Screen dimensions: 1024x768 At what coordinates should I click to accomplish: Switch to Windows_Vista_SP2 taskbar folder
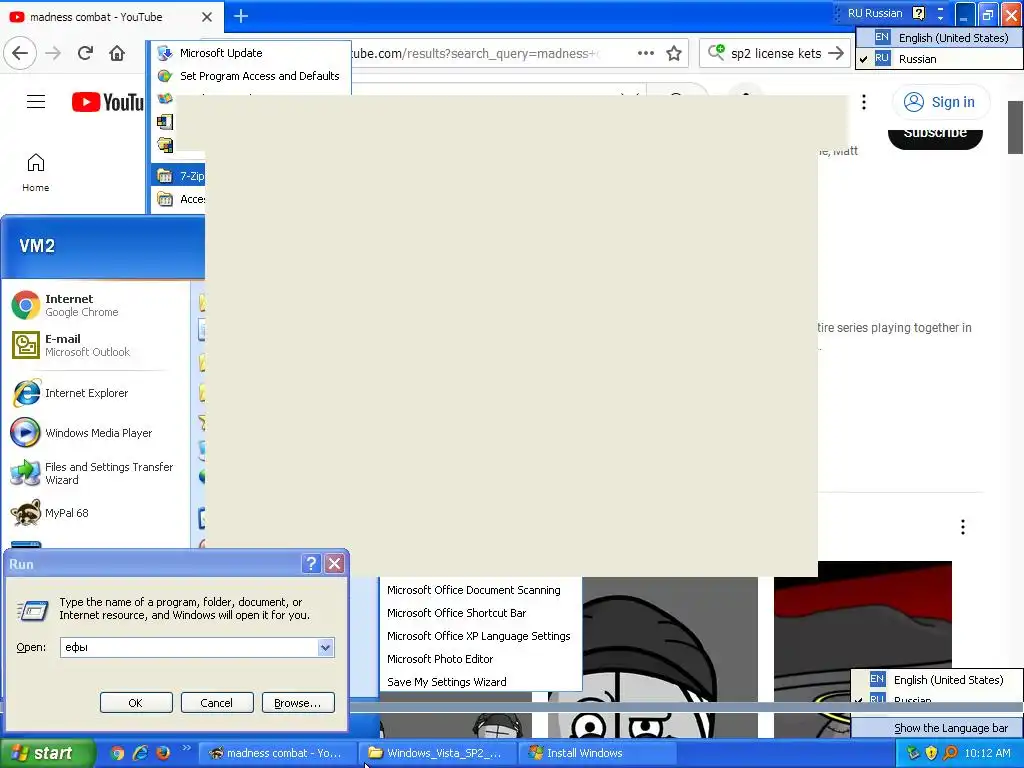(x=437, y=753)
